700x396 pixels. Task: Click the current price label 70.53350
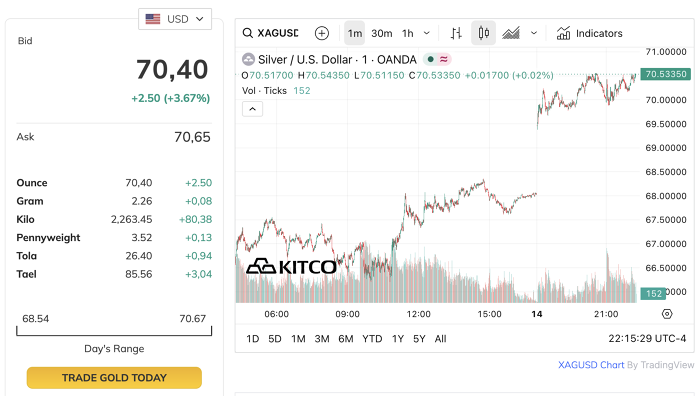(x=666, y=74)
